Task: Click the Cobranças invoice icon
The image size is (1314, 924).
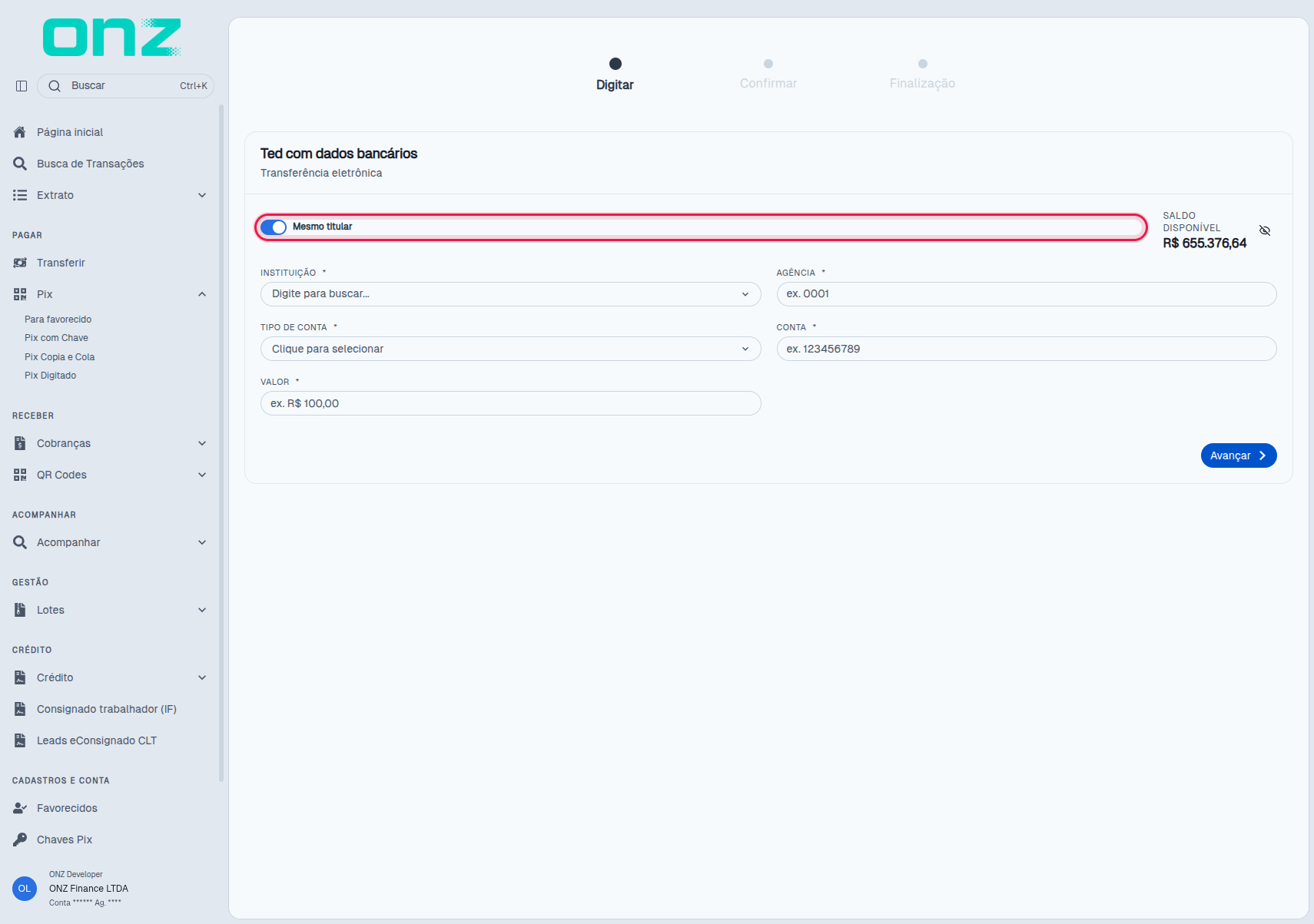Action: click(x=20, y=443)
